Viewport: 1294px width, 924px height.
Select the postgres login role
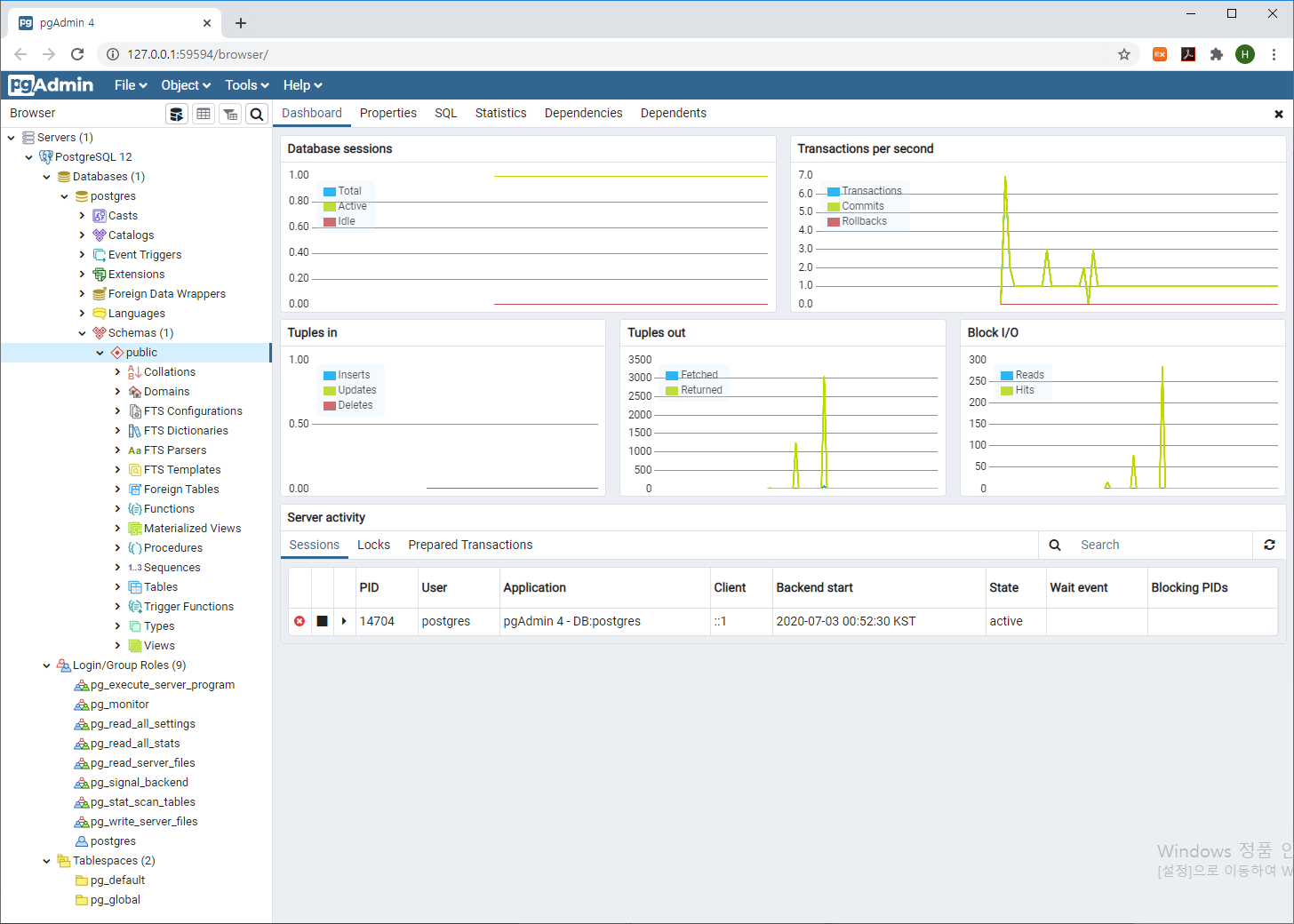coord(113,841)
